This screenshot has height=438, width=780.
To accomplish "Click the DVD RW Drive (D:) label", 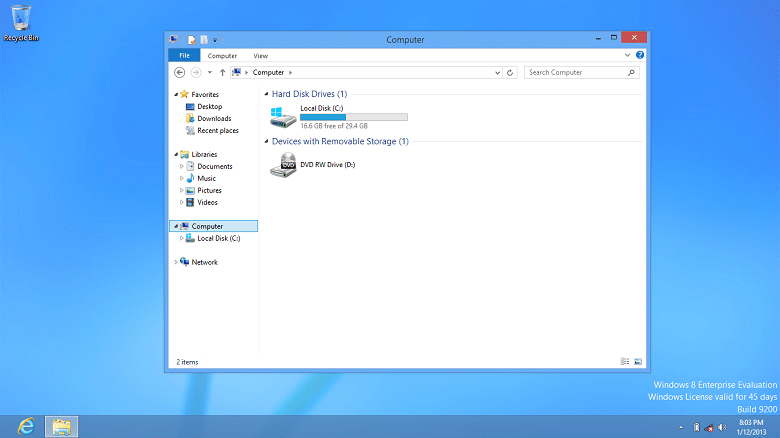I will coord(328,165).
